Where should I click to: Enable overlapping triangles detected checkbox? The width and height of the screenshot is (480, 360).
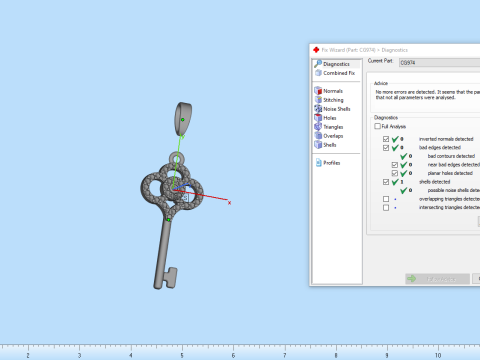386,199
